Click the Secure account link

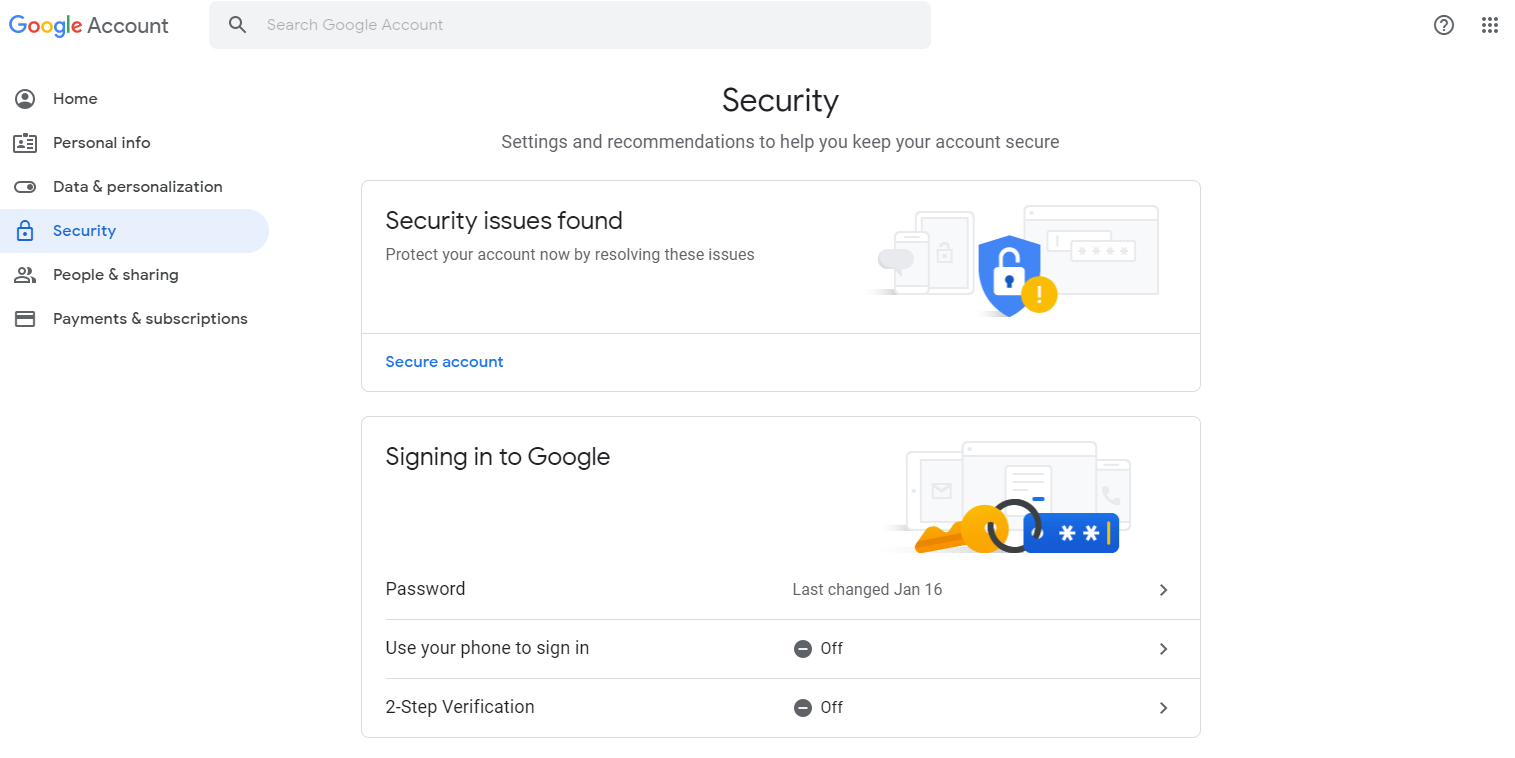pos(444,362)
